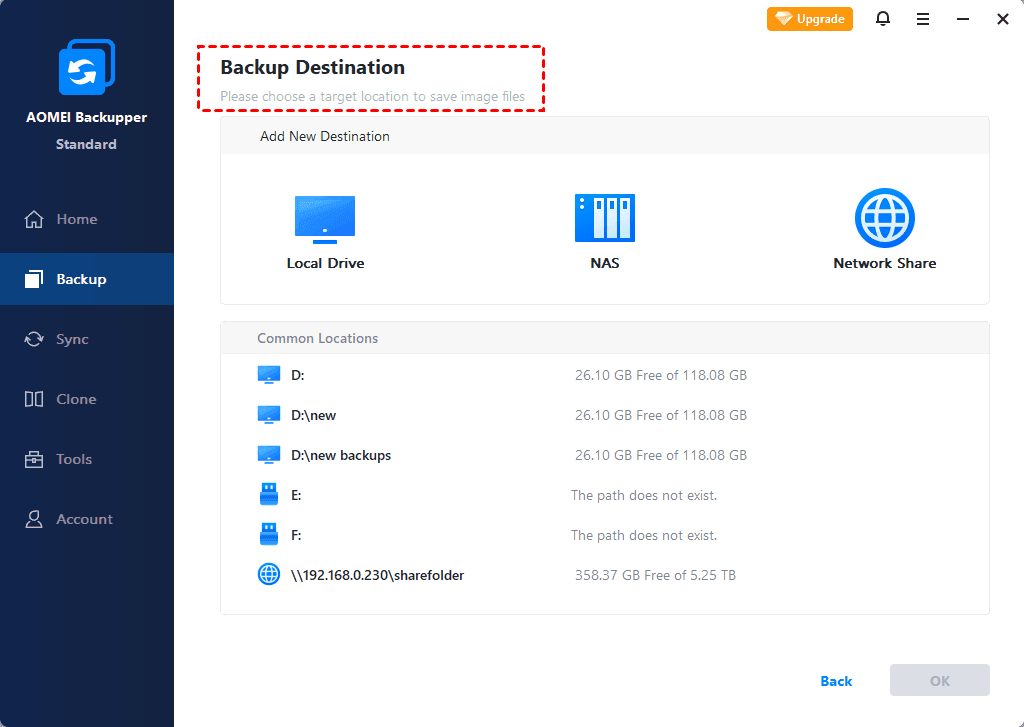The height and width of the screenshot is (727, 1024).
Task: Open the Account page
Action: [84, 519]
